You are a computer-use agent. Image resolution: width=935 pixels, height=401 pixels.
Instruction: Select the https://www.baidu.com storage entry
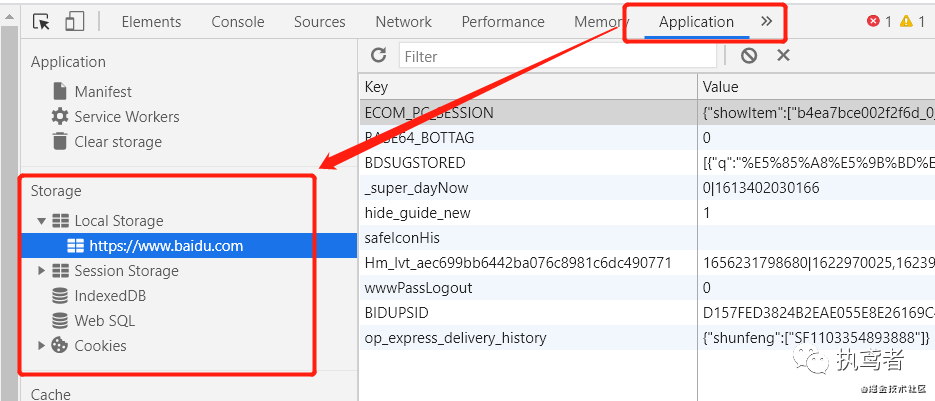point(165,246)
